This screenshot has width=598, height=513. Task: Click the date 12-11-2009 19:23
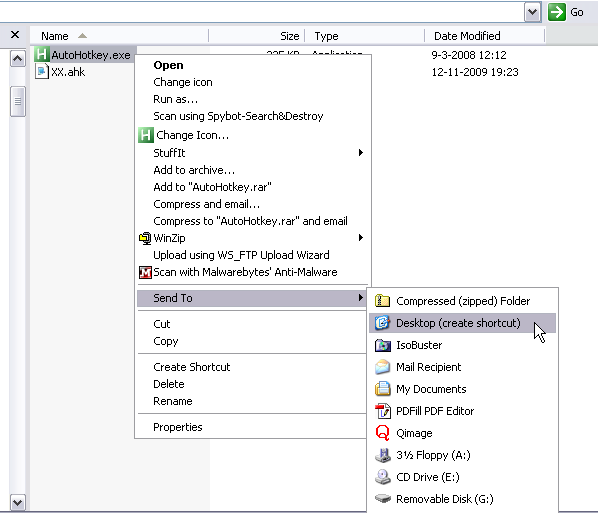coord(475,72)
